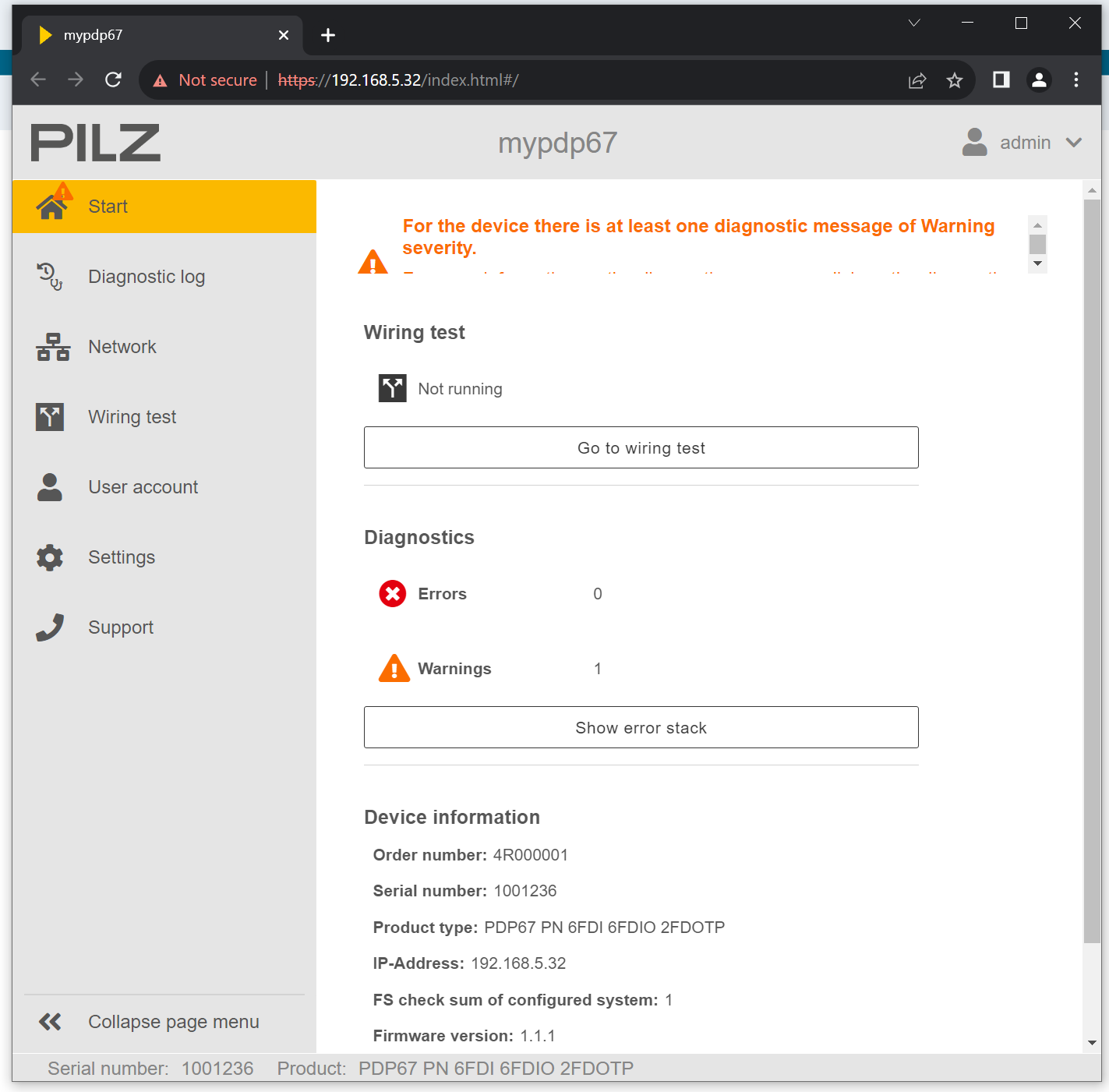Click the PILZ logo
This screenshot has width=1109, height=1092.
[x=96, y=143]
